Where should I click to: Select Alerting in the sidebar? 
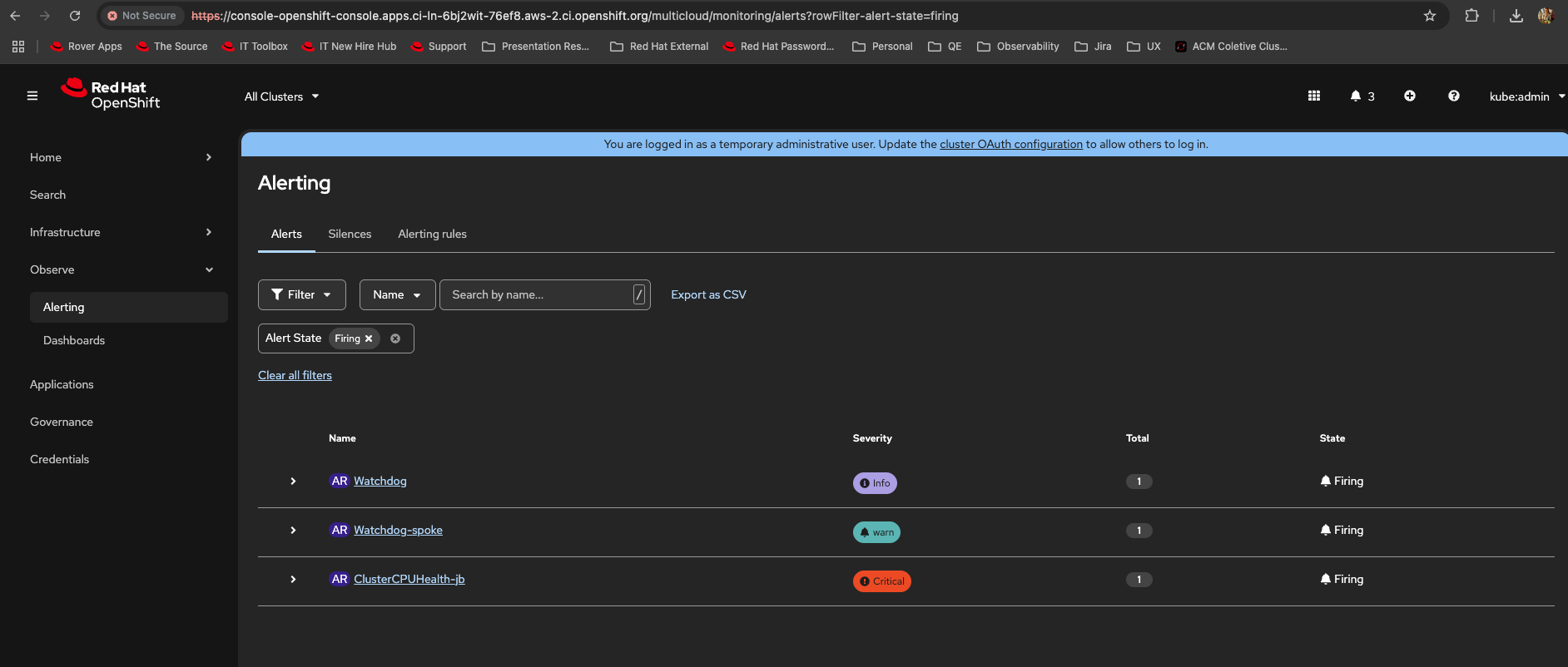point(129,307)
